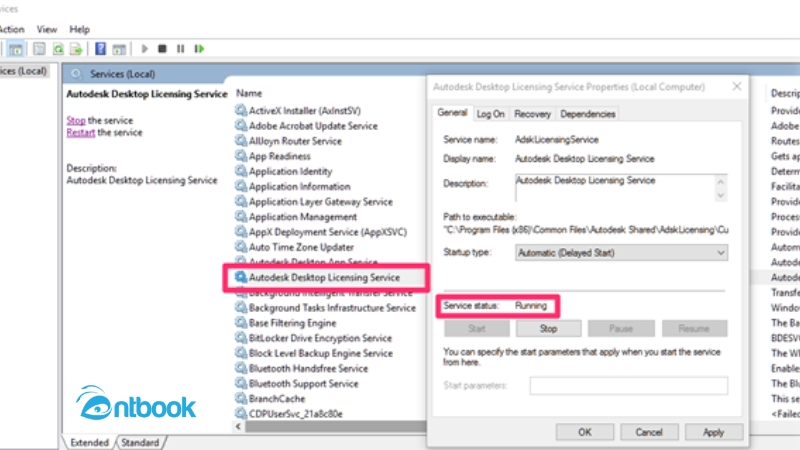
Task: Click gear icon beside Application Management
Action: point(240,216)
